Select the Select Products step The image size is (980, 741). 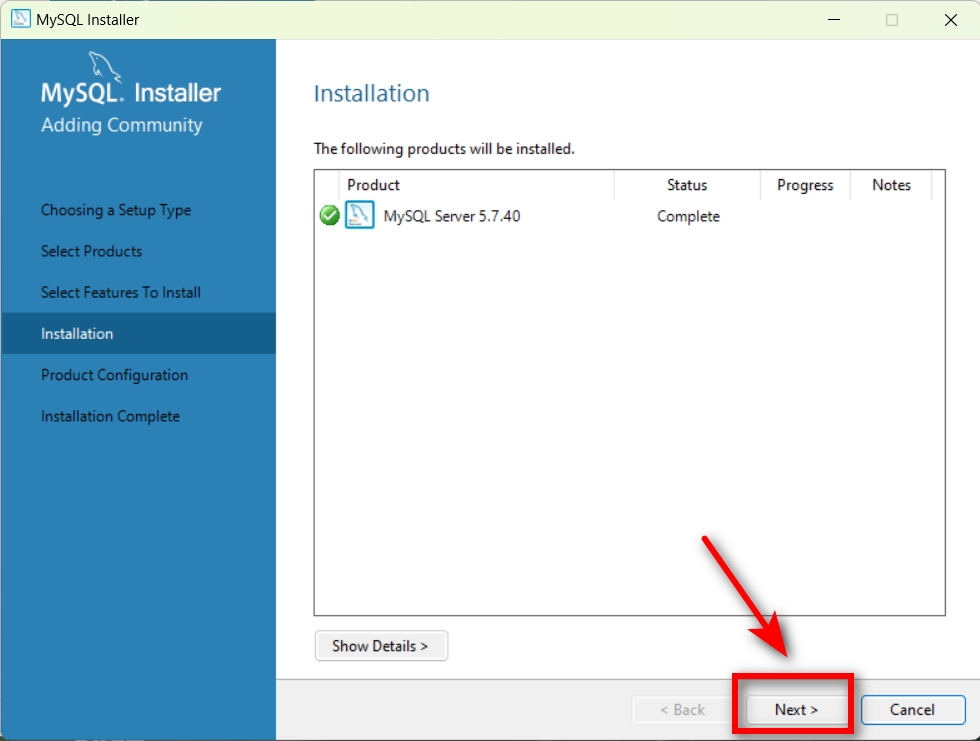92,251
